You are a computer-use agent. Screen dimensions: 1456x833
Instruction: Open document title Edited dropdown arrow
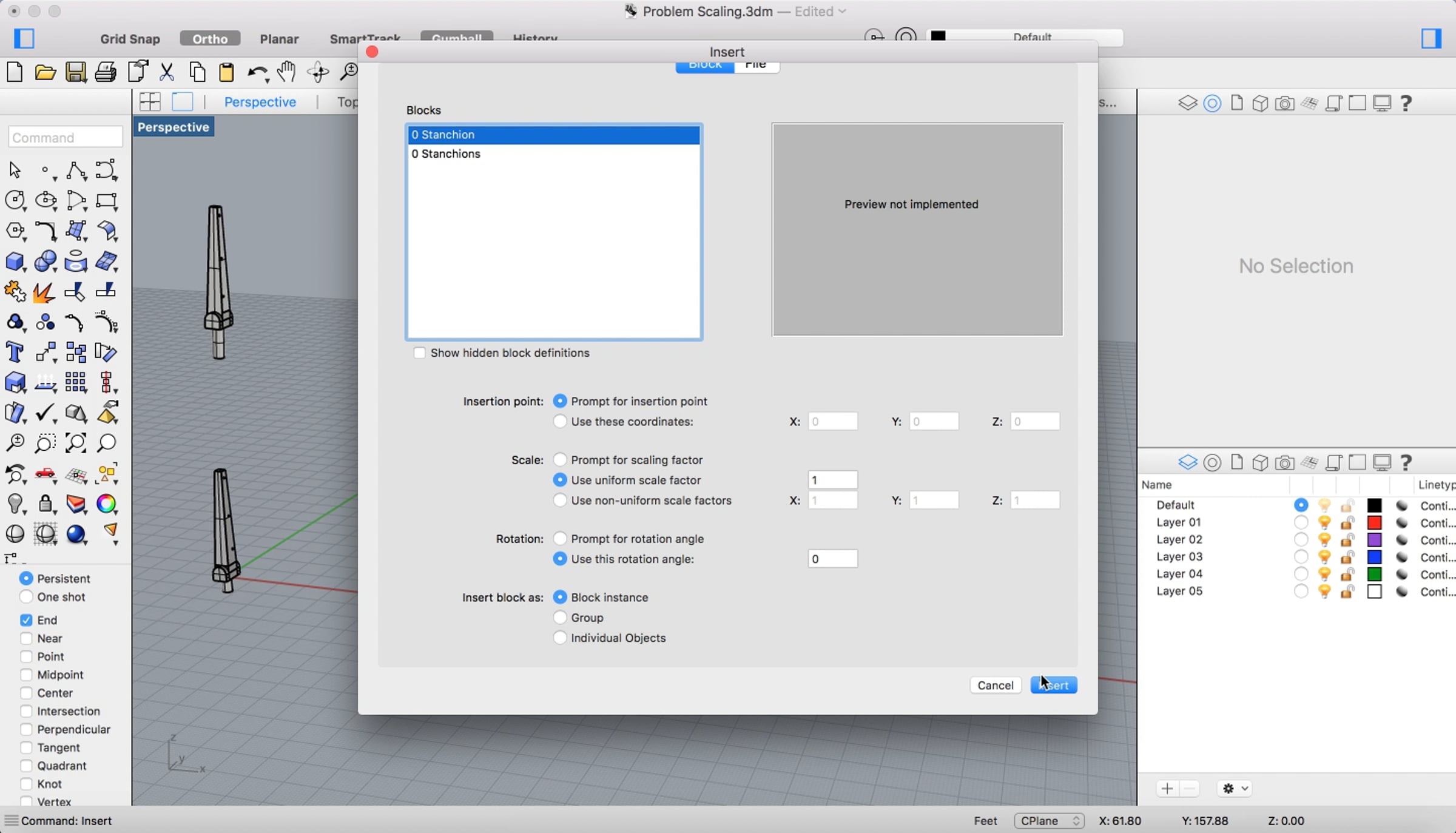tap(842, 12)
